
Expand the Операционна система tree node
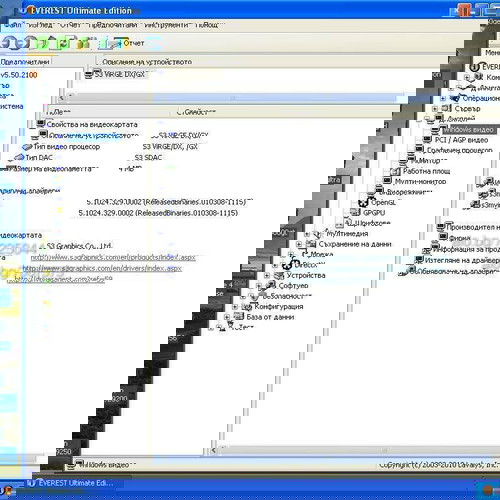(x=443, y=98)
